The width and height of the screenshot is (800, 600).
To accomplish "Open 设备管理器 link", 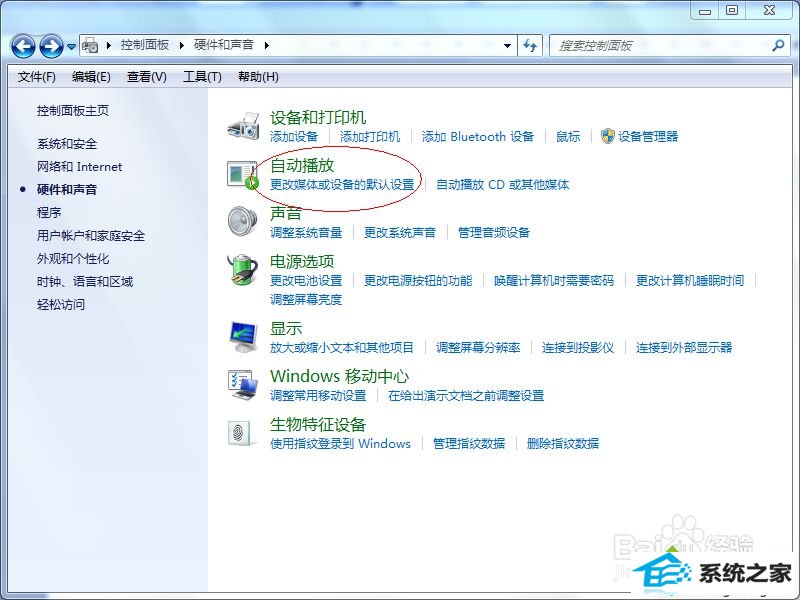I will click(x=648, y=137).
